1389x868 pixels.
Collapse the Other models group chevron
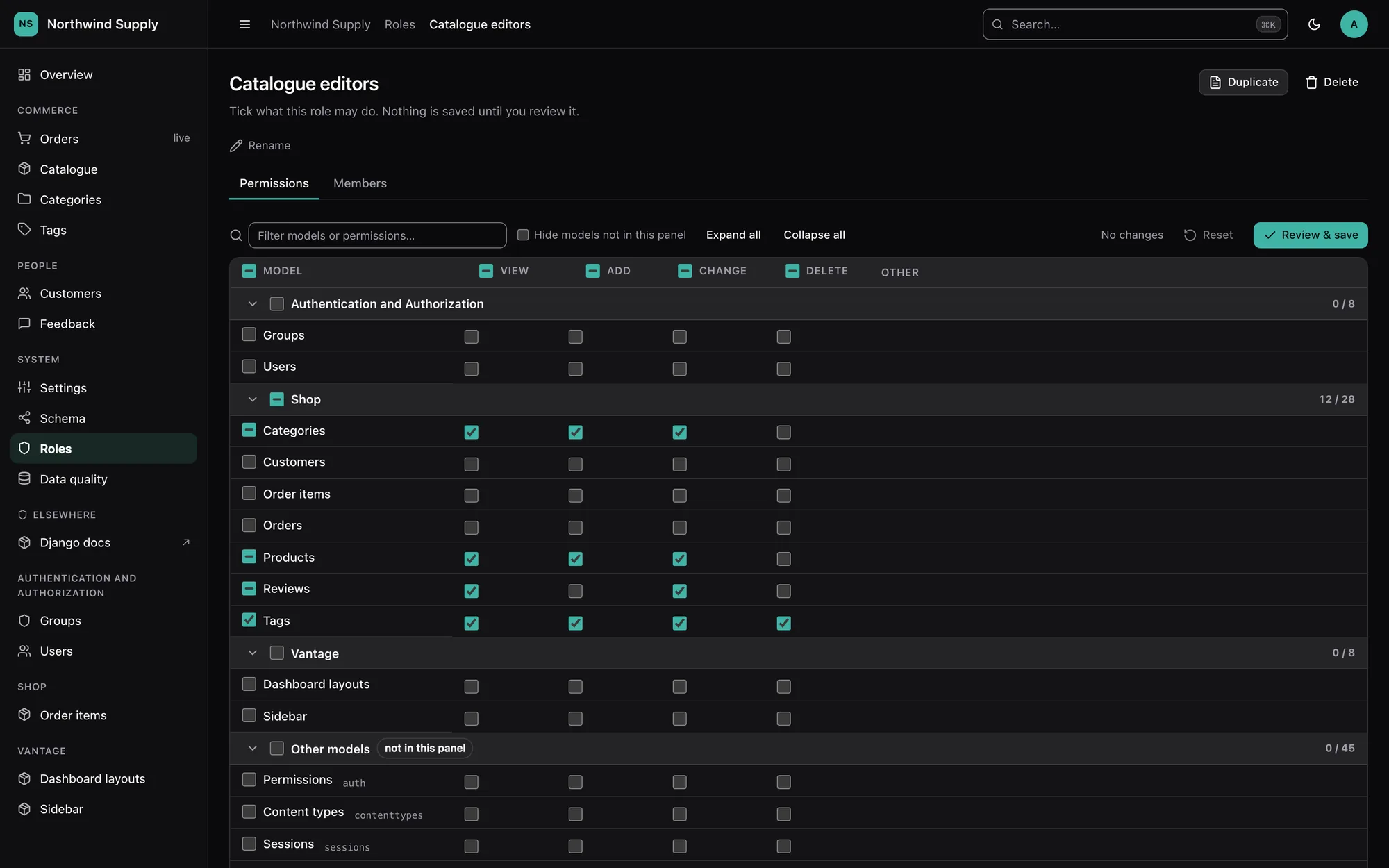(253, 748)
